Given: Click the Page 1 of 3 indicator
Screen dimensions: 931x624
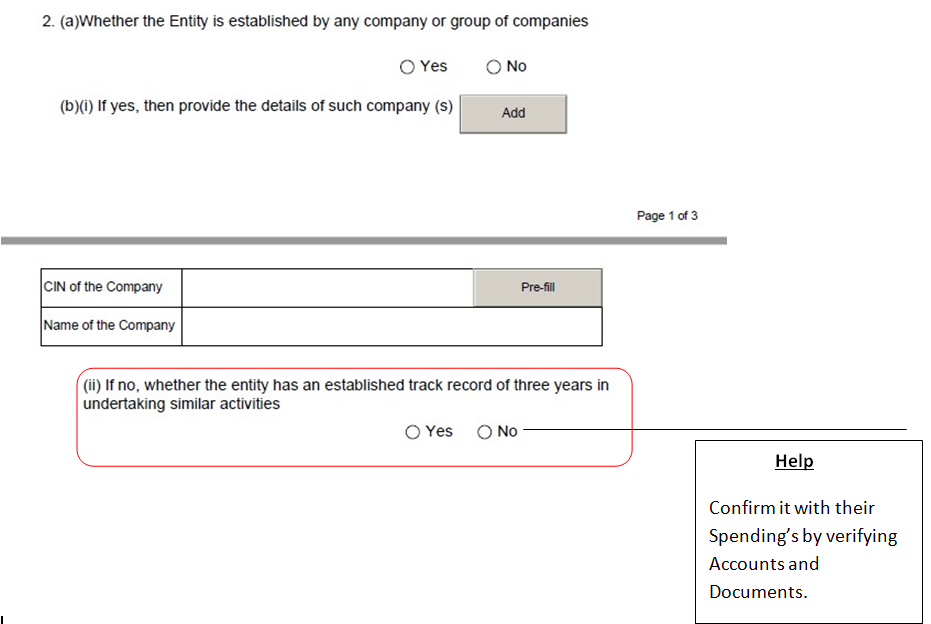Looking at the screenshot, I should pos(667,216).
